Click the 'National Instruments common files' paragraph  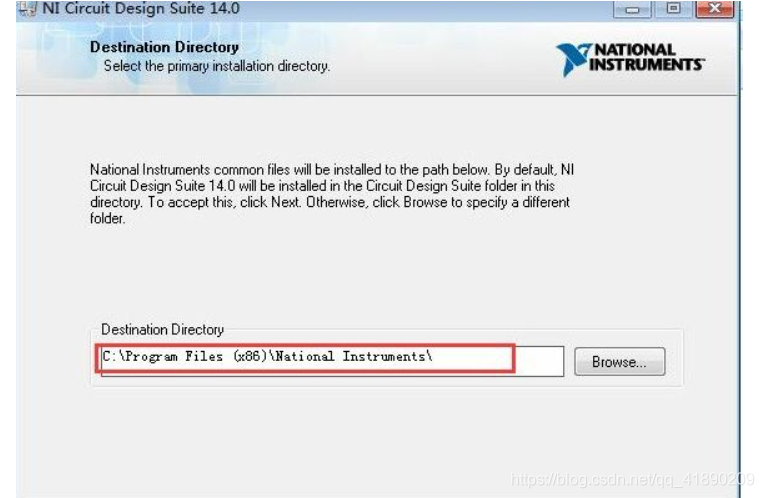332,194
